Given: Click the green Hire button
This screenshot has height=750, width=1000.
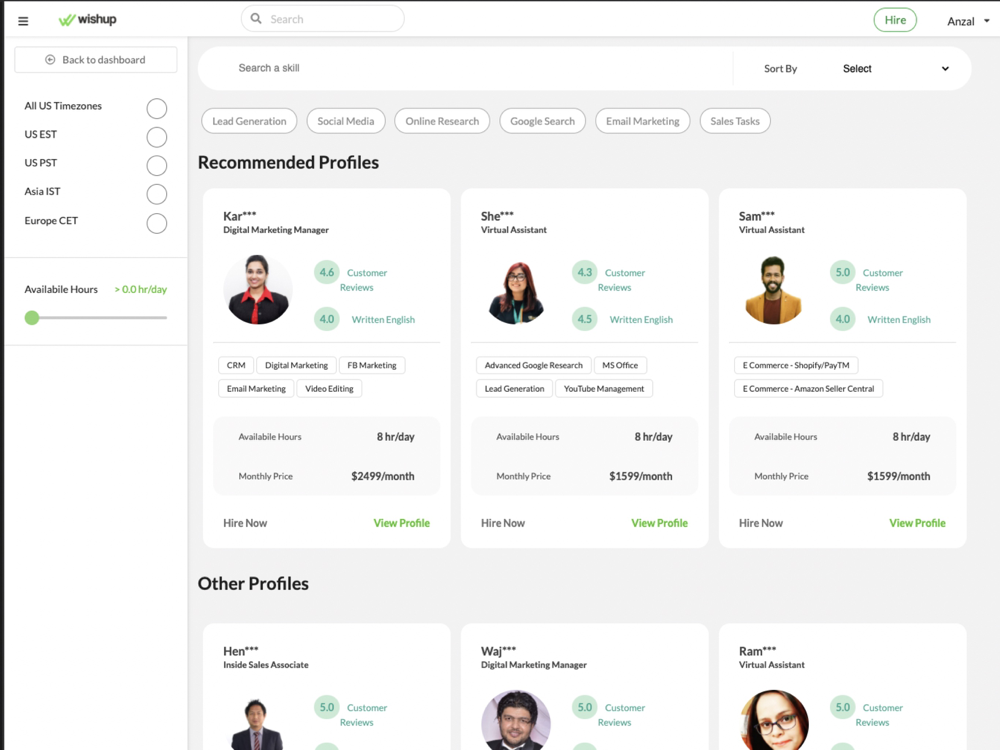Looking at the screenshot, I should pyautogui.click(x=894, y=20).
